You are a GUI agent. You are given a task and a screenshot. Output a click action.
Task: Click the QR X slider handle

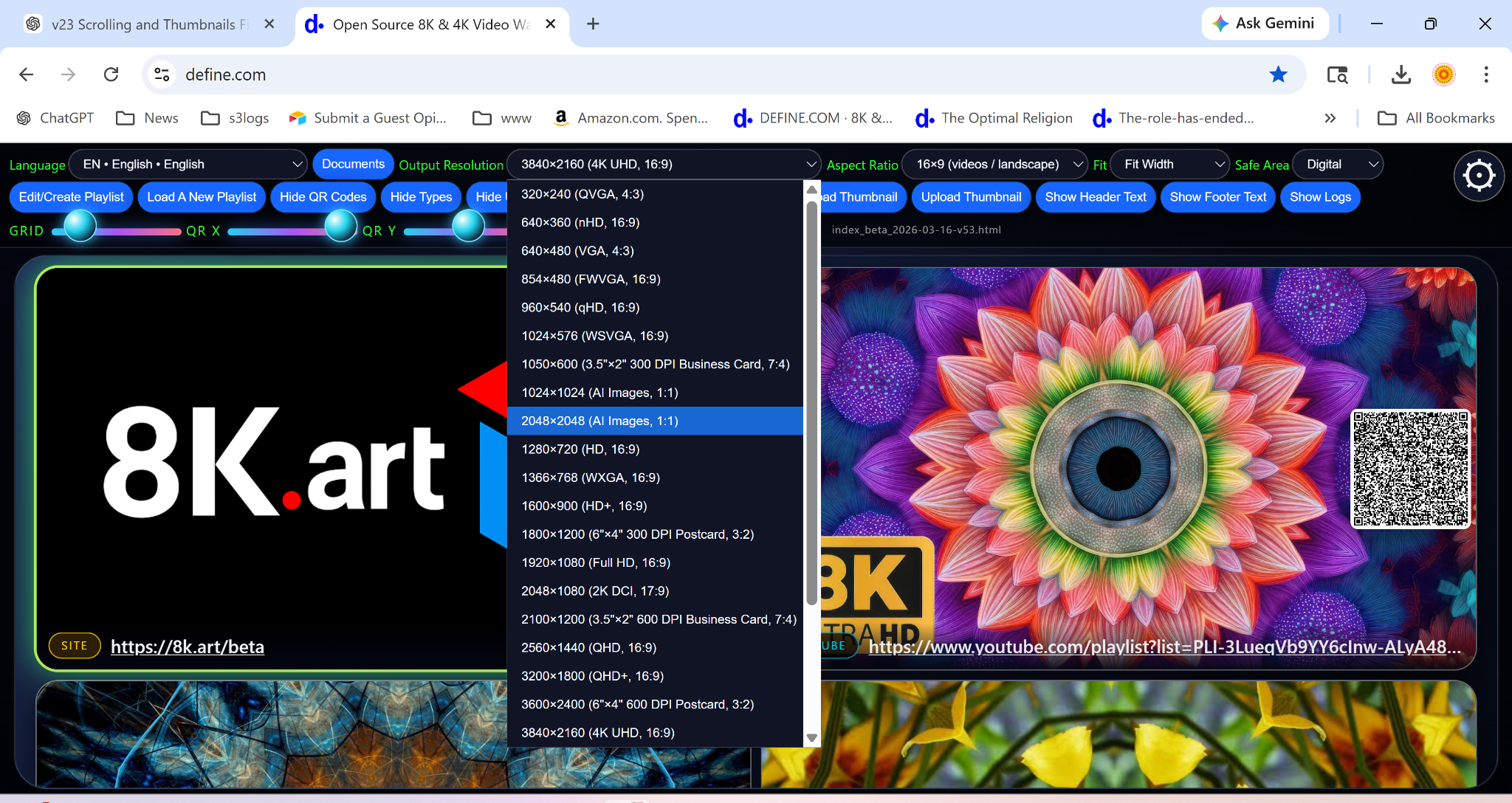tap(341, 226)
